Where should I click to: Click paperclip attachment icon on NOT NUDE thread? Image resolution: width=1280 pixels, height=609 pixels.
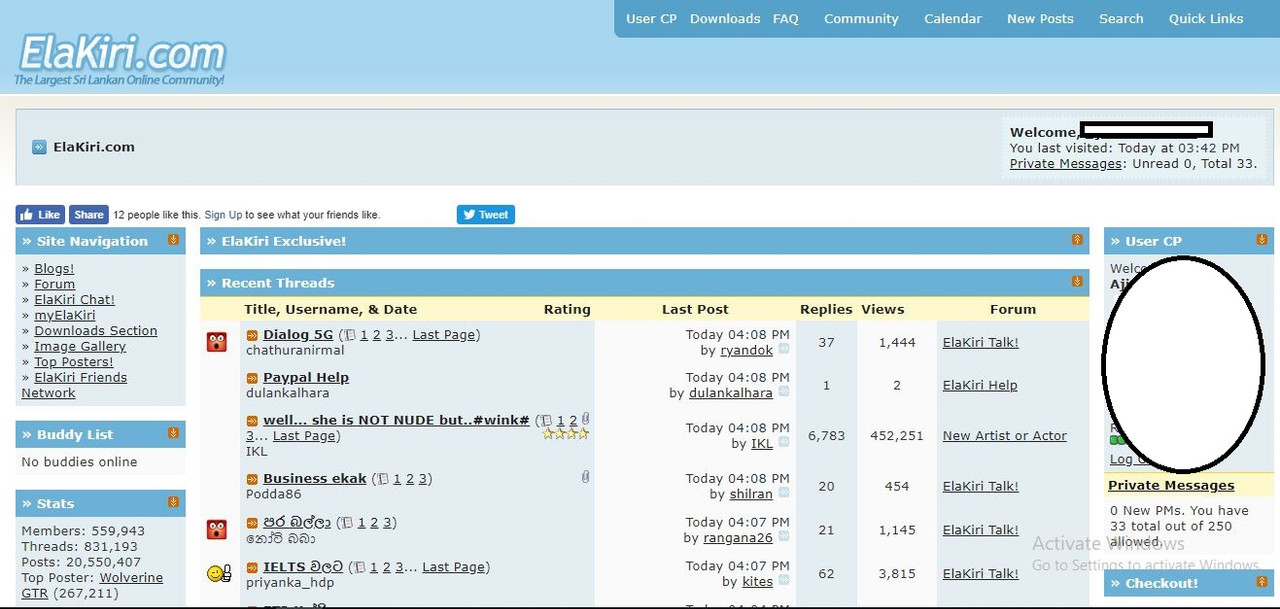(585, 419)
